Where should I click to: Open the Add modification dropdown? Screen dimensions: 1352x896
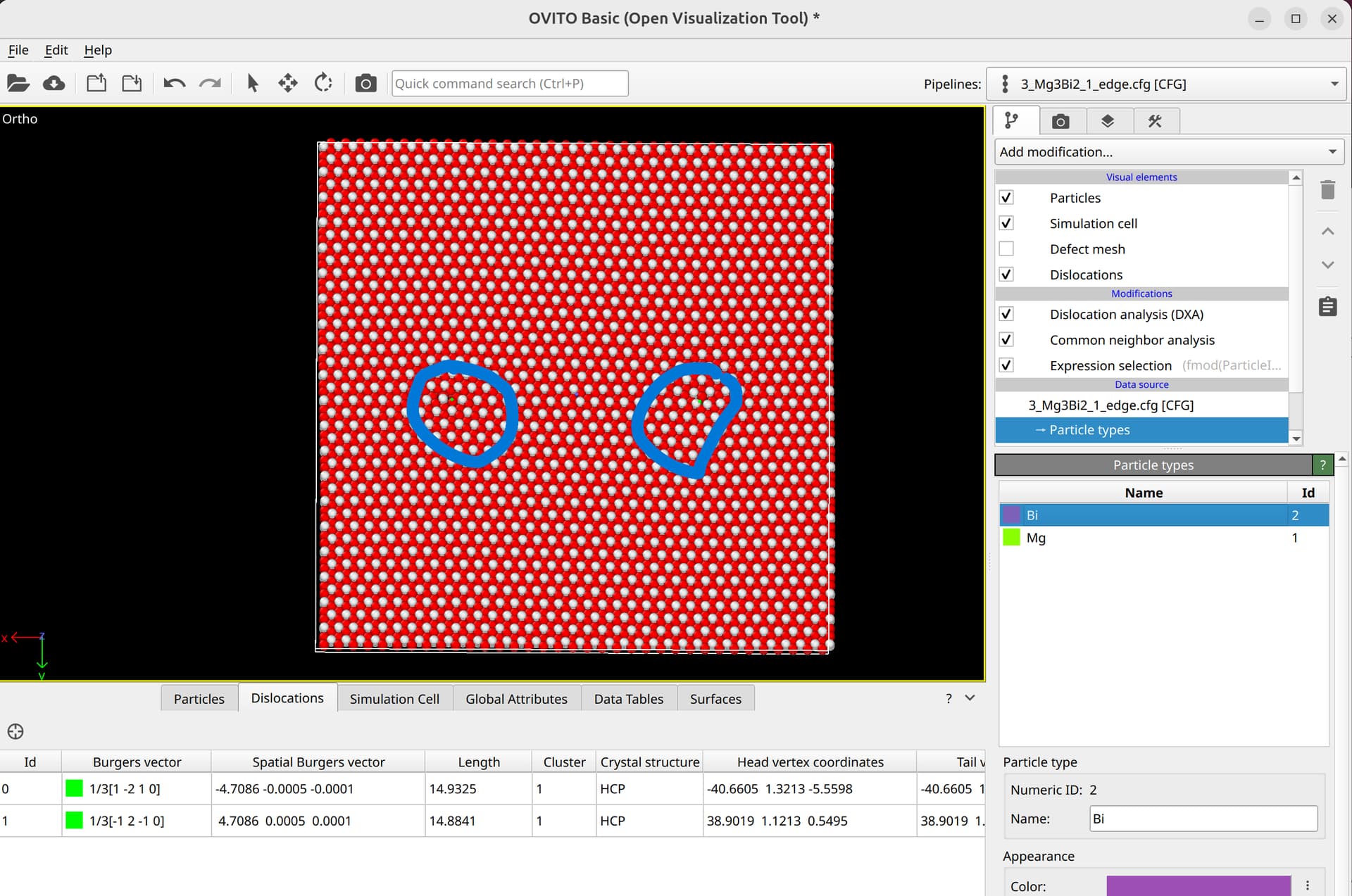(x=1168, y=152)
